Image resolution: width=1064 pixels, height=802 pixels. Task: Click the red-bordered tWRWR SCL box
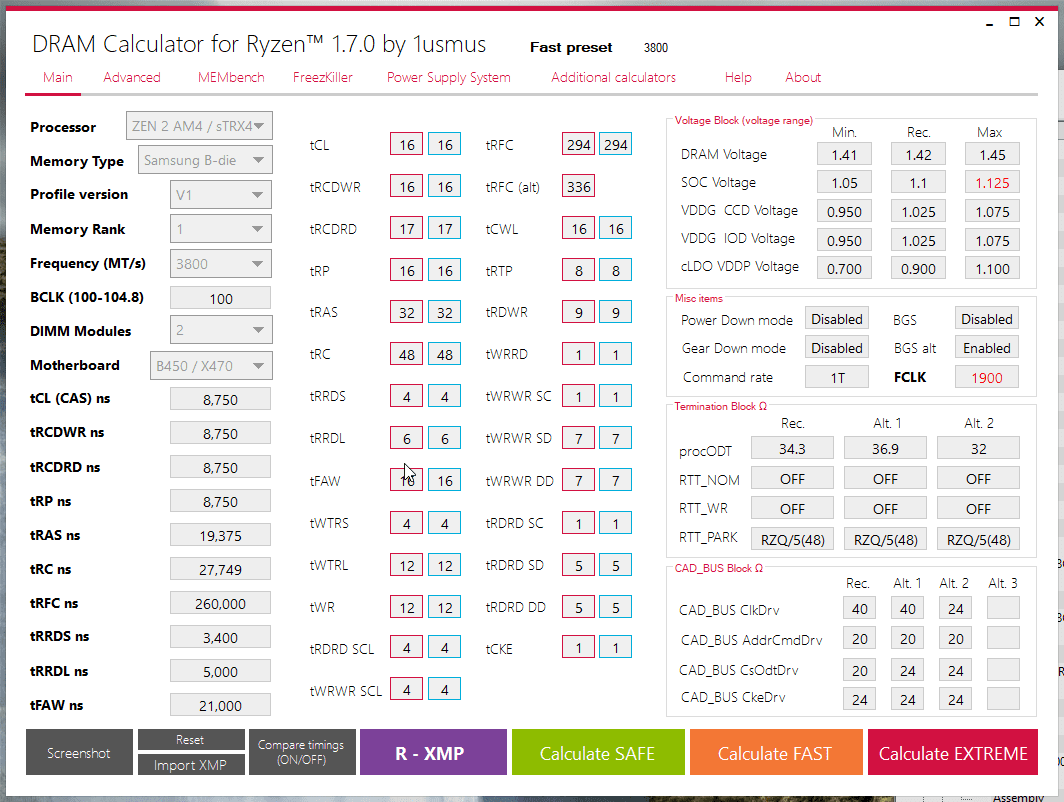pos(406,689)
